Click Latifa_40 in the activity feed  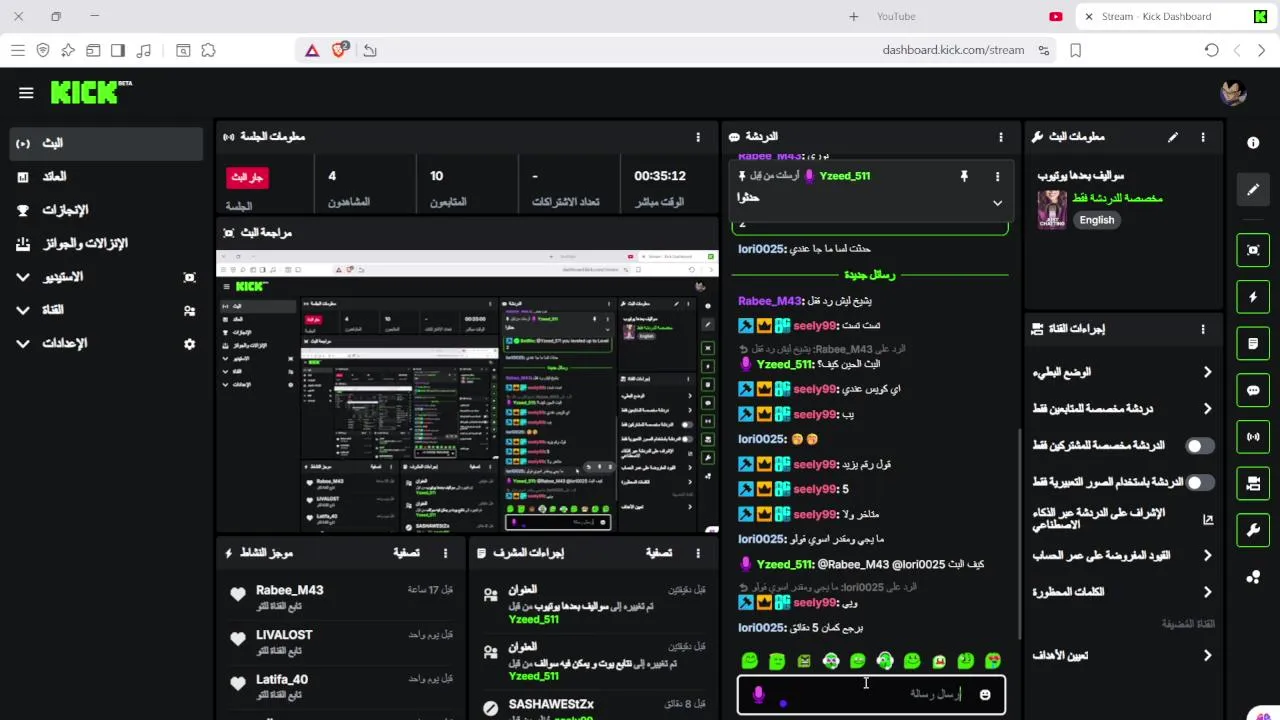click(x=282, y=680)
